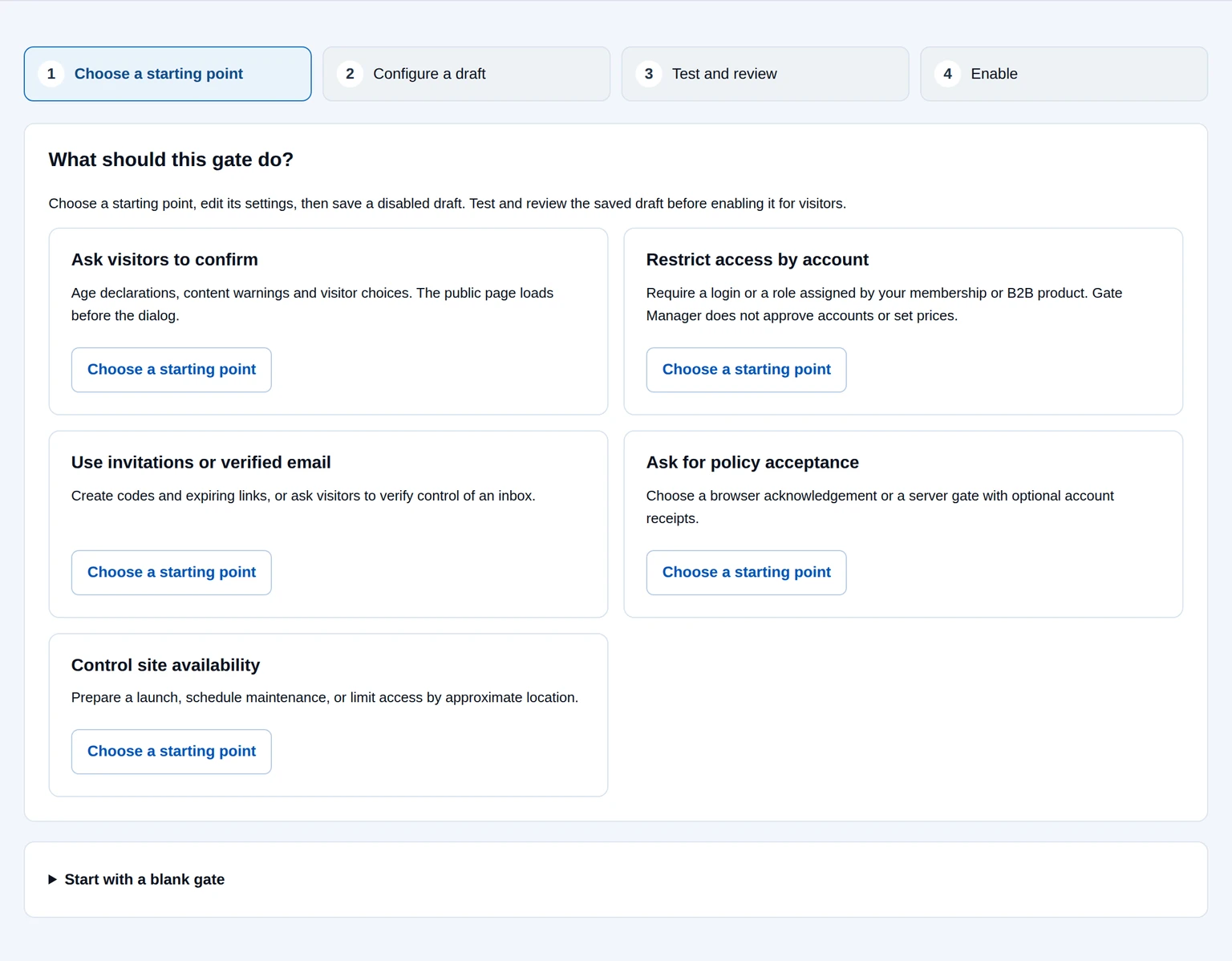Open step 3 Test and review
1232x961 pixels.
(765, 74)
